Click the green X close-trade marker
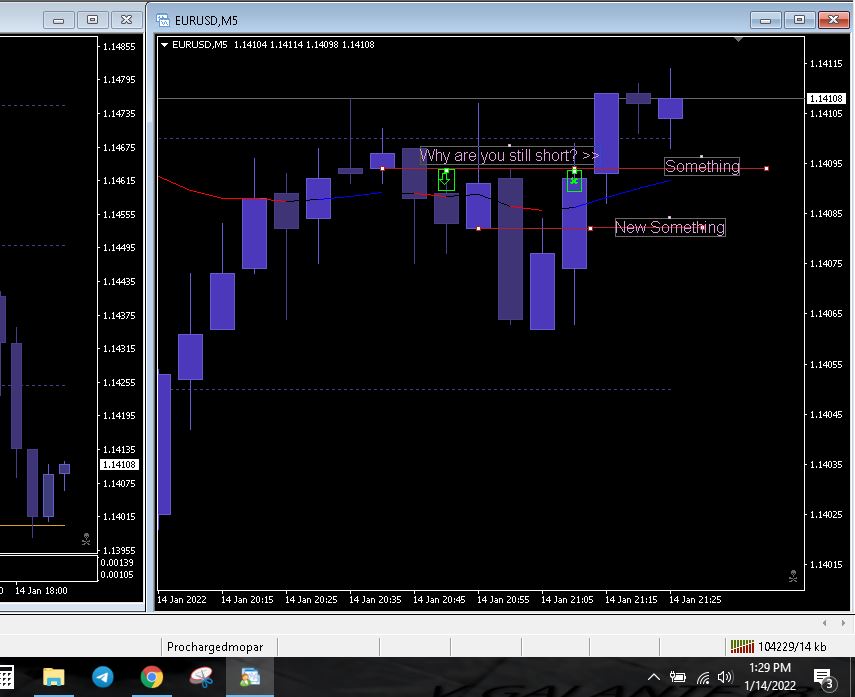This screenshot has width=855, height=697. [x=574, y=180]
